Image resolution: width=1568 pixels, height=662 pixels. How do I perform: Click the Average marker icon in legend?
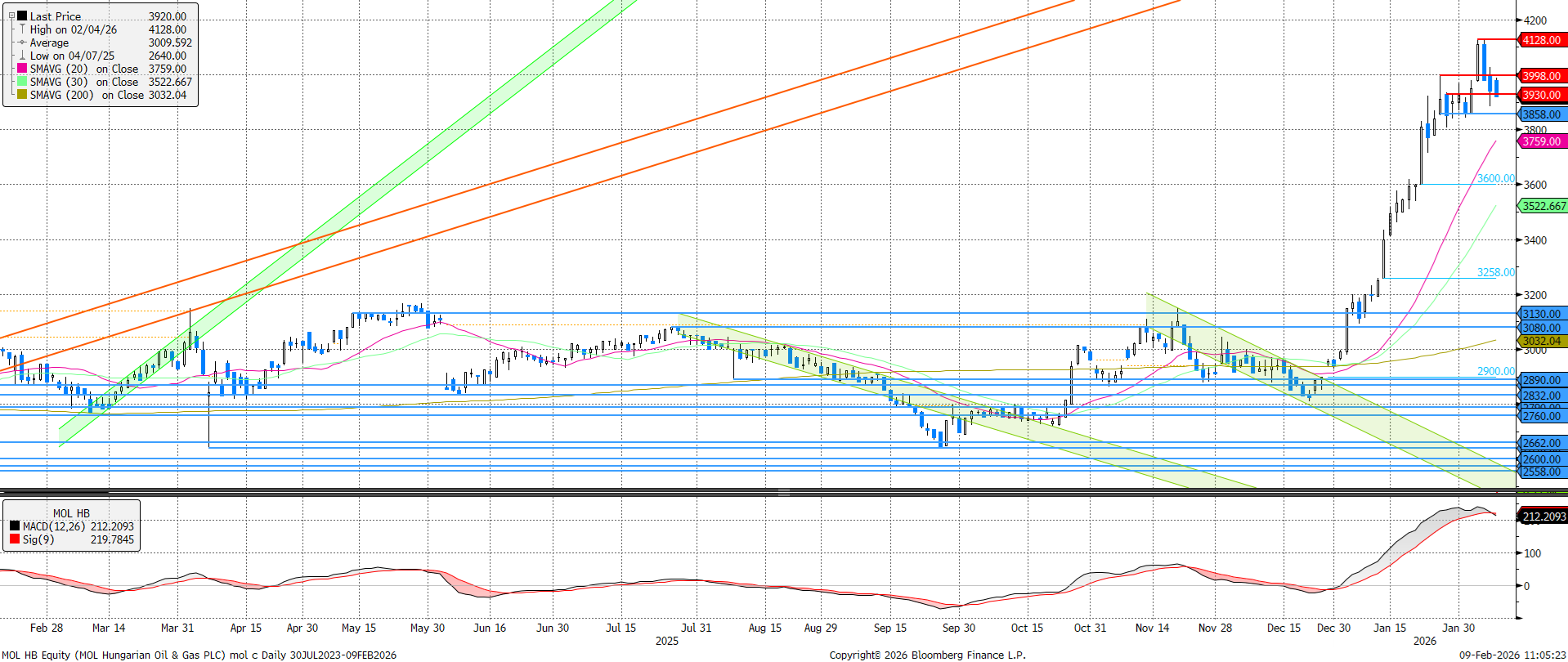click(22, 42)
